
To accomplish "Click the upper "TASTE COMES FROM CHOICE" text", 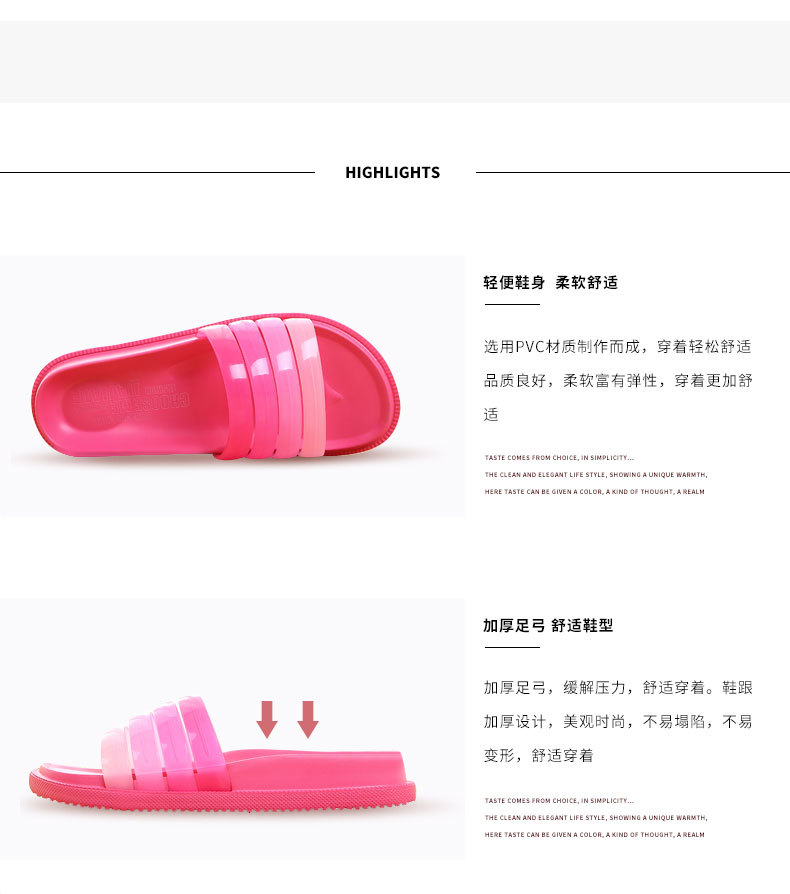I will [559, 457].
